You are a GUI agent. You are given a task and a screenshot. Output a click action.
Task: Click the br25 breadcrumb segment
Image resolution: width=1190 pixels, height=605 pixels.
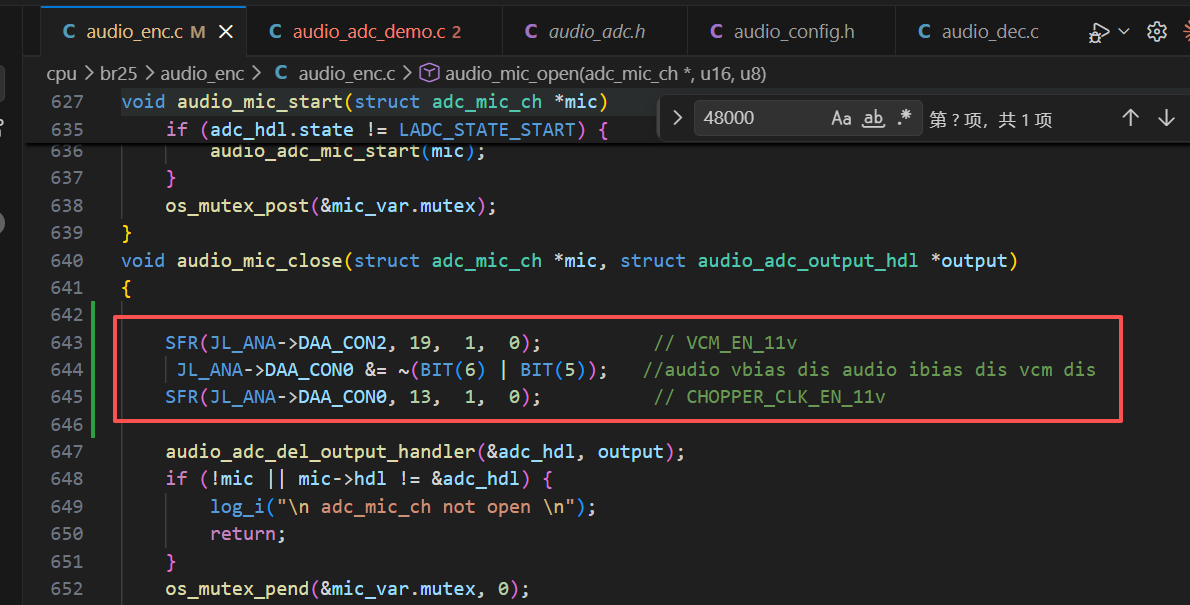click(118, 74)
